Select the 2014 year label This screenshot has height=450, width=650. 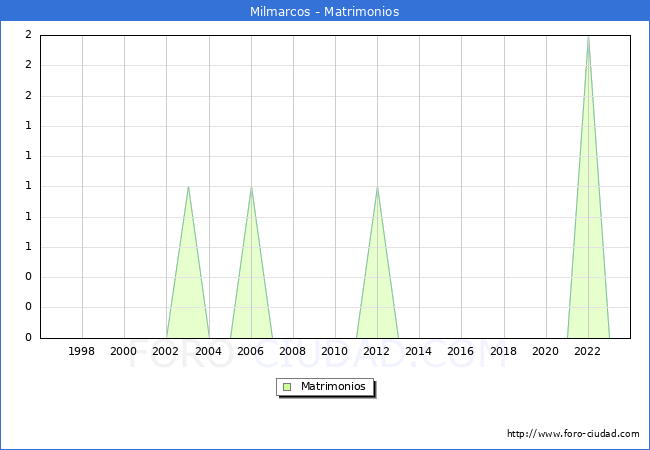(419, 351)
